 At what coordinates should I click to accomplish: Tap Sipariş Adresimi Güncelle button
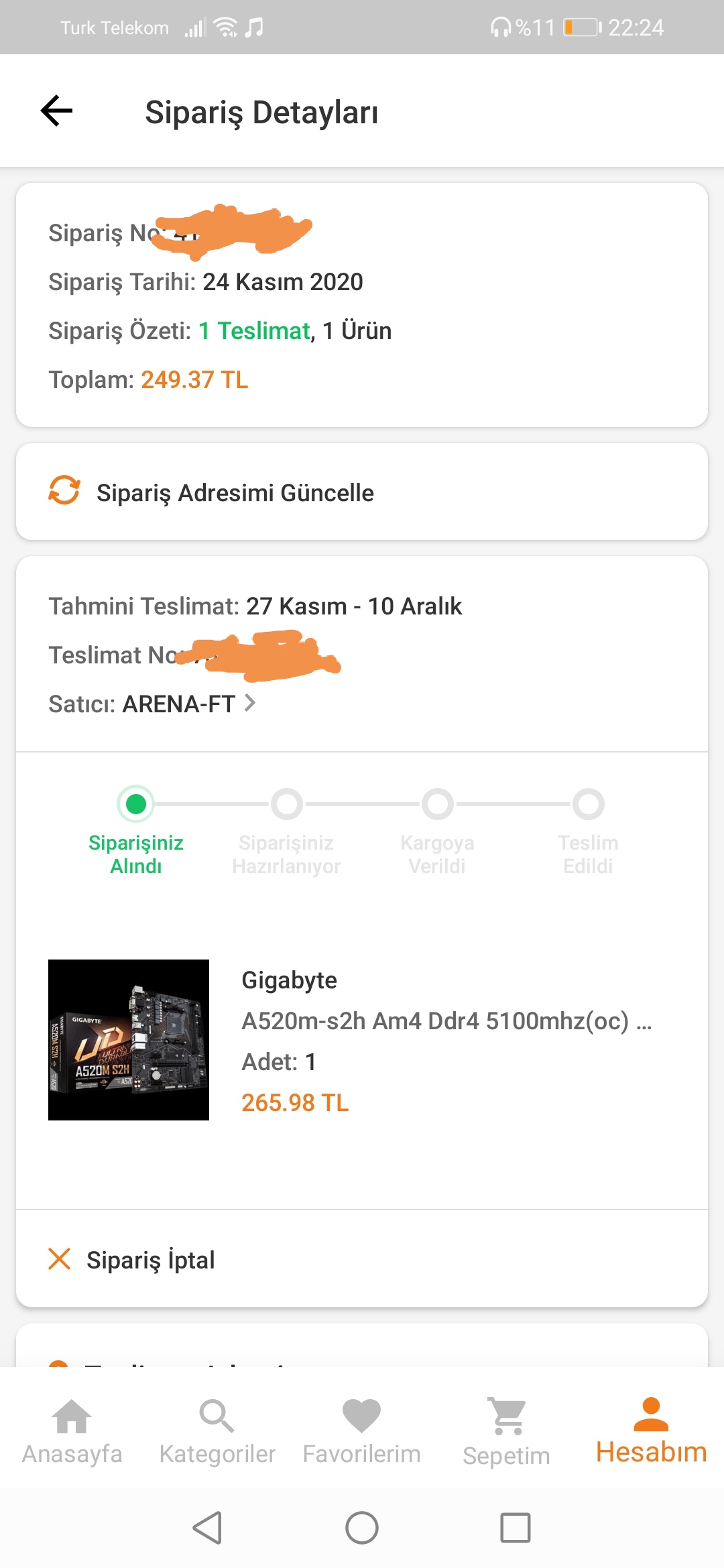[x=235, y=493]
